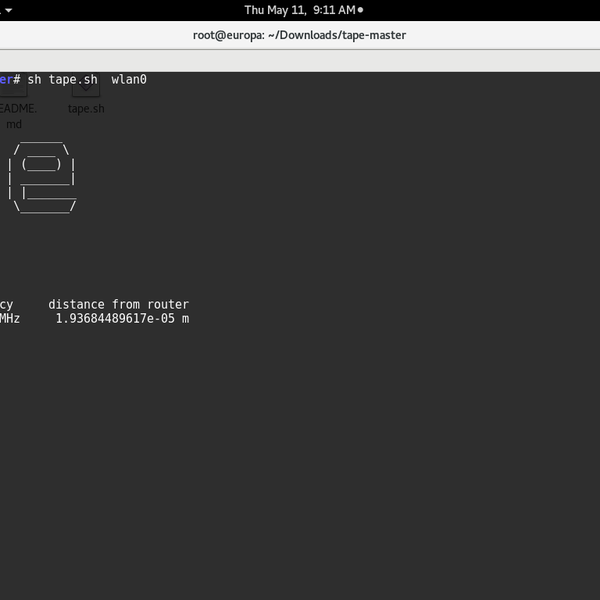The image size is (600, 600).
Task: Click the 1.93684489617e-05 distance value
Action: [115, 318]
